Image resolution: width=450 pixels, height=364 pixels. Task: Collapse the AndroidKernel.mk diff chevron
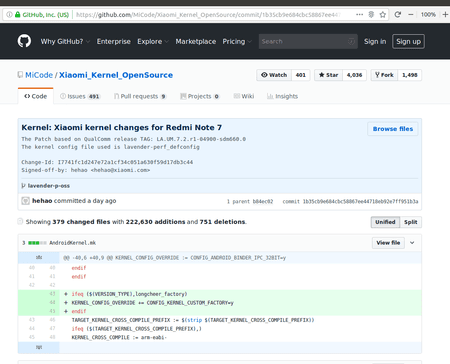click(412, 243)
